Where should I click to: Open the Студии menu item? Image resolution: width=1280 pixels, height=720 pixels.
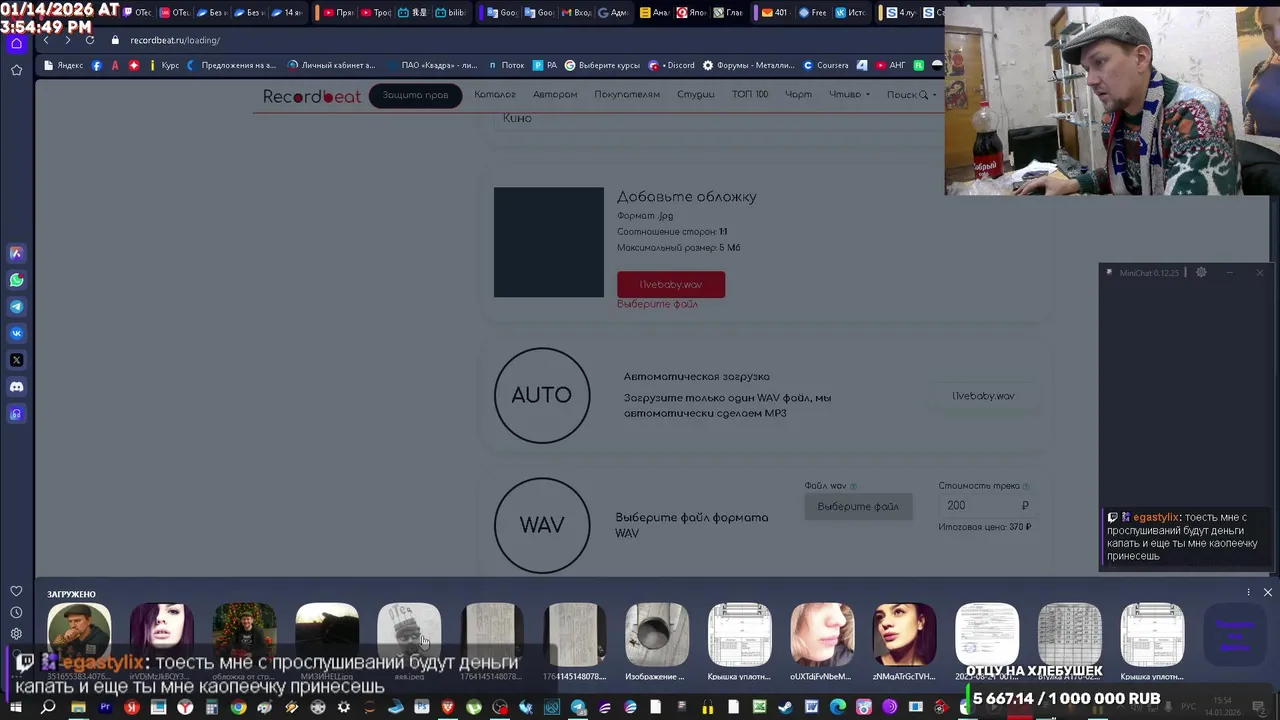(695, 95)
